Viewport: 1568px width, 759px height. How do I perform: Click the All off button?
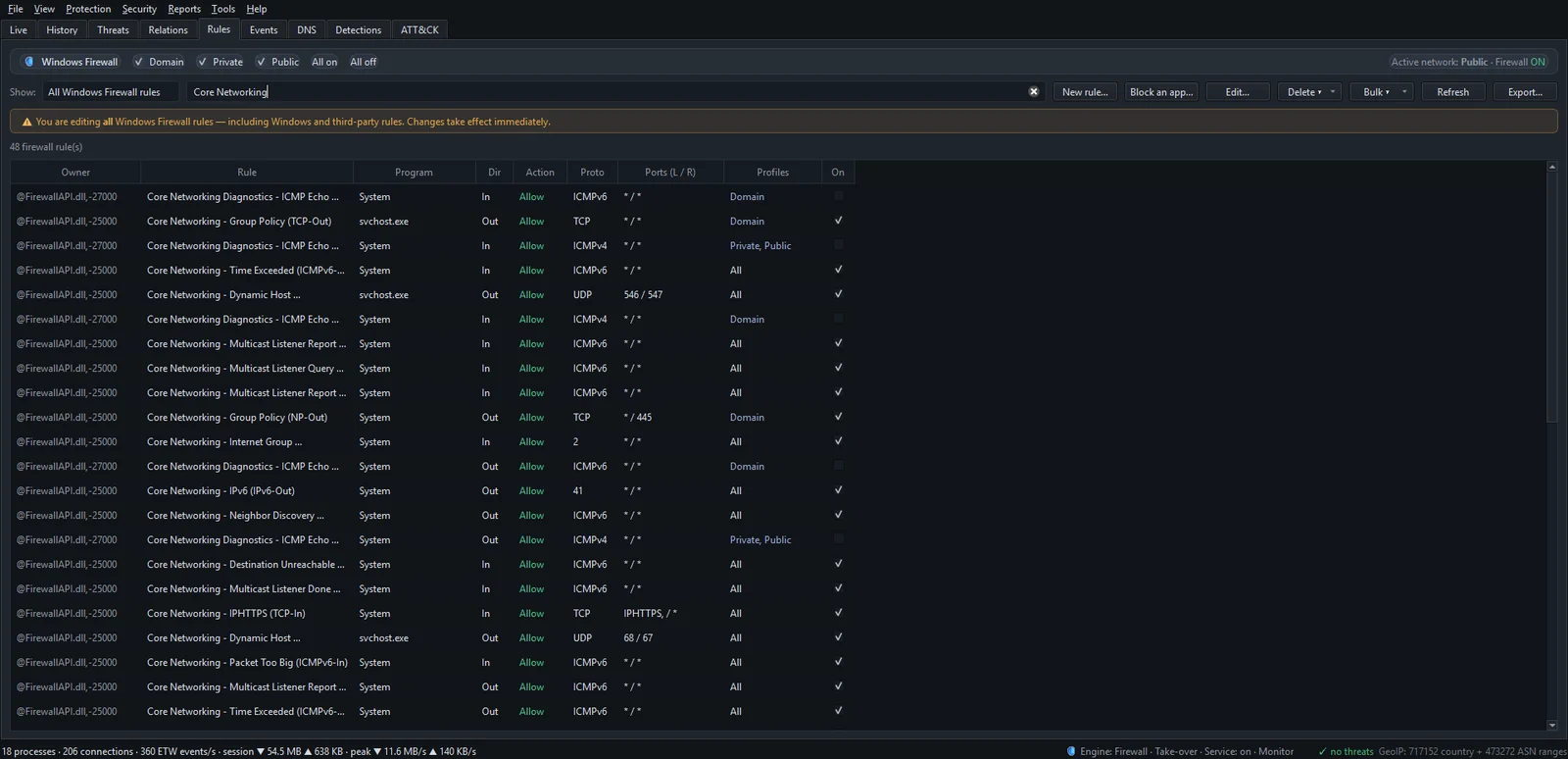[363, 62]
